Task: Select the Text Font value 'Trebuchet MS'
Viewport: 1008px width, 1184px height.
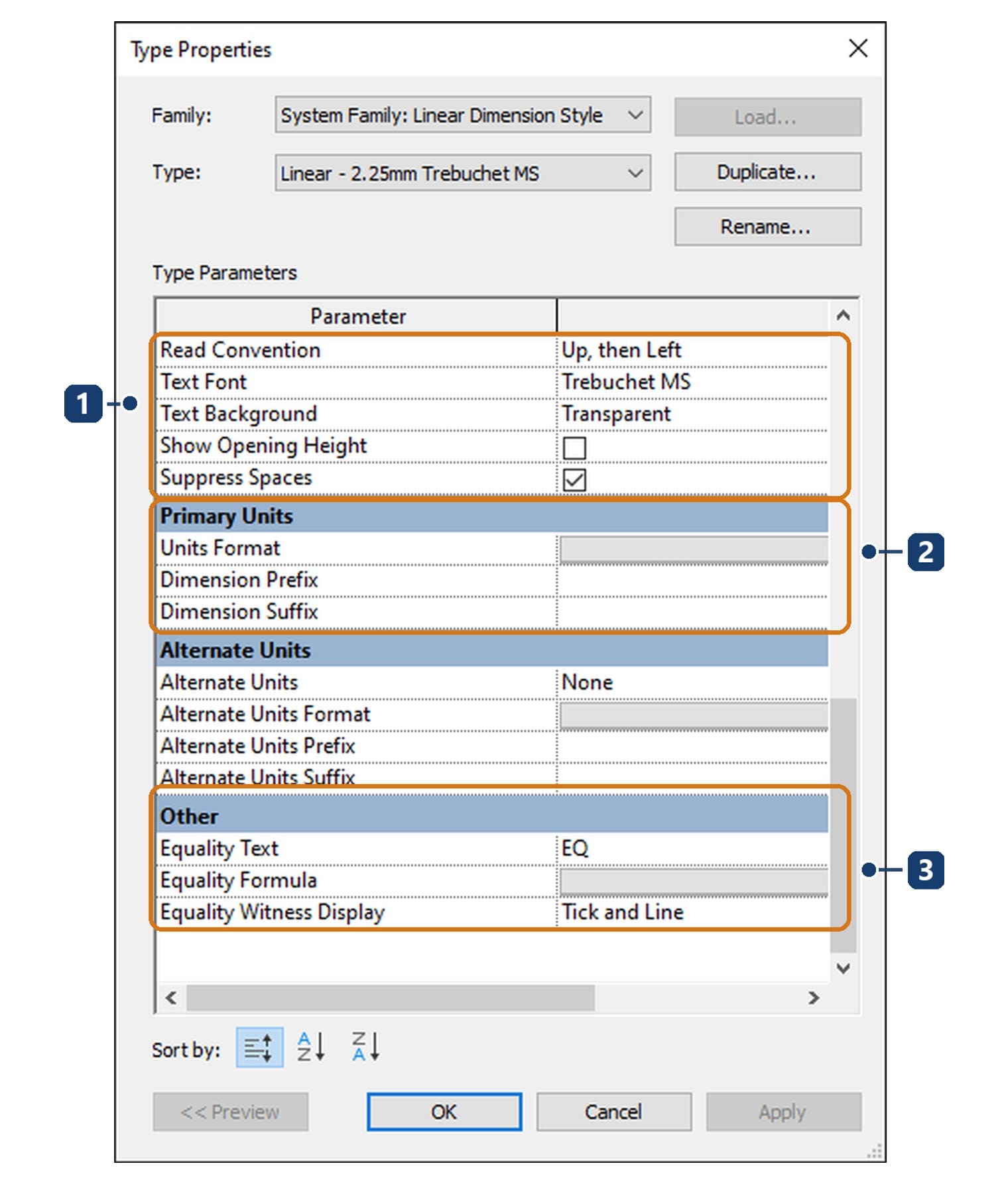Action: (626, 382)
